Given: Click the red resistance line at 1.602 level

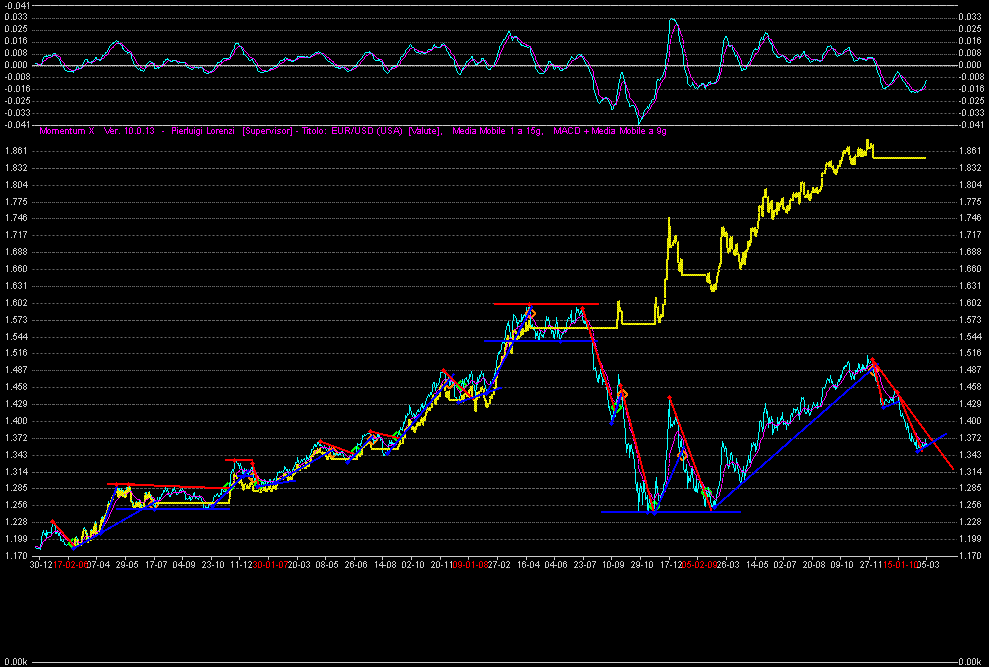Looking at the screenshot, I should point(545,304).
